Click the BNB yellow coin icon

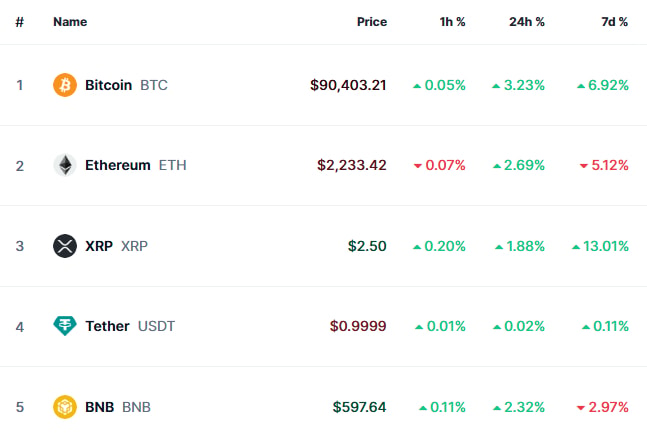(x=65, y=407)
